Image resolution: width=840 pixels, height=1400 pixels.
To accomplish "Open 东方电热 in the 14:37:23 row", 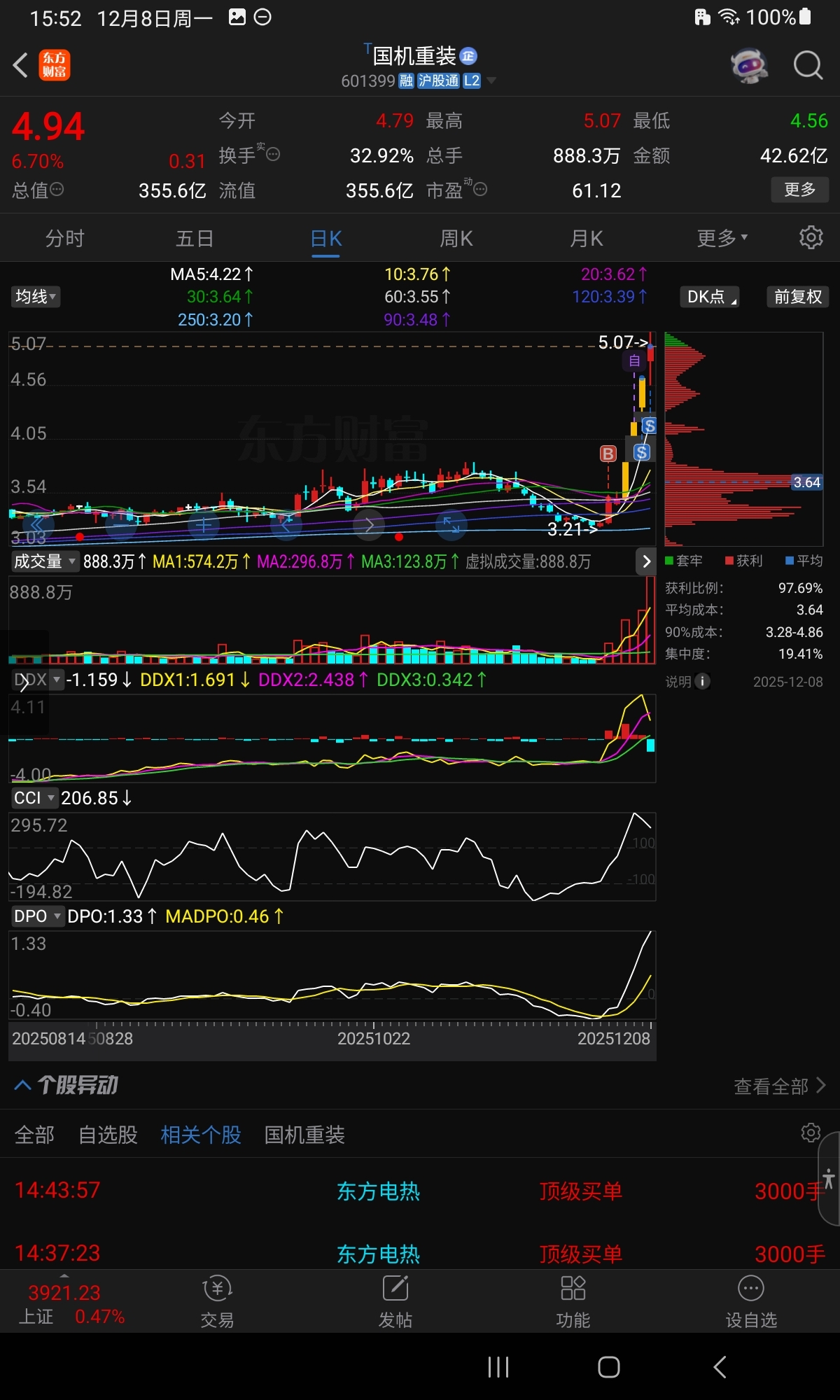I will [378, 1254].
